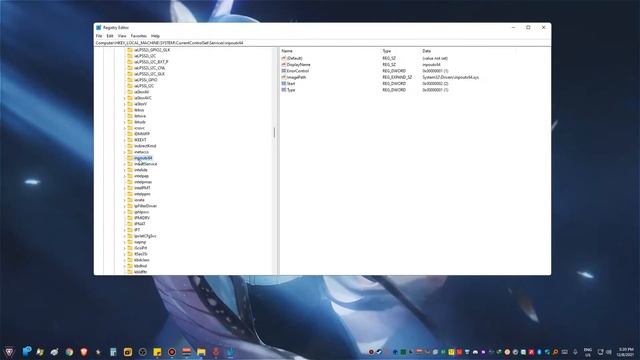Select the inpoutx64 key in the tree
Screen dimensions: 640x360
[143, 158]
